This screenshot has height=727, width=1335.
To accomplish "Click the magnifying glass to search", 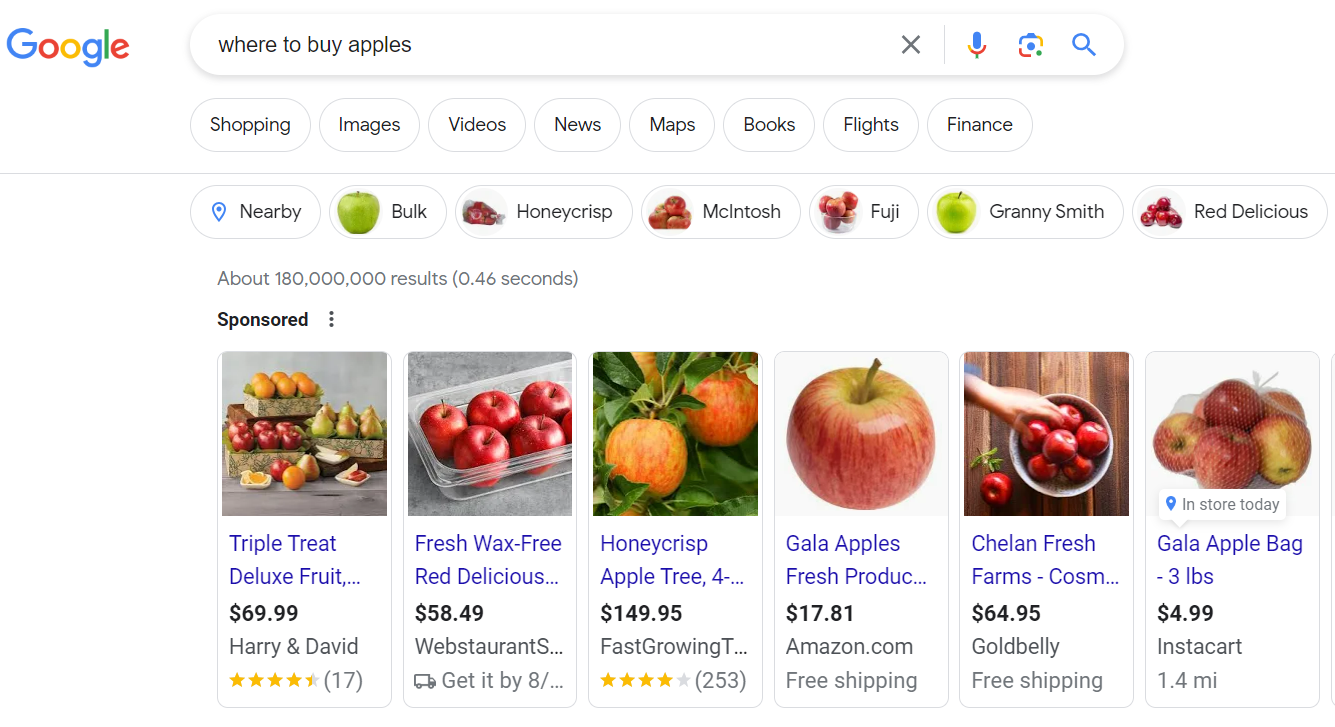I will click(1084, 44).
